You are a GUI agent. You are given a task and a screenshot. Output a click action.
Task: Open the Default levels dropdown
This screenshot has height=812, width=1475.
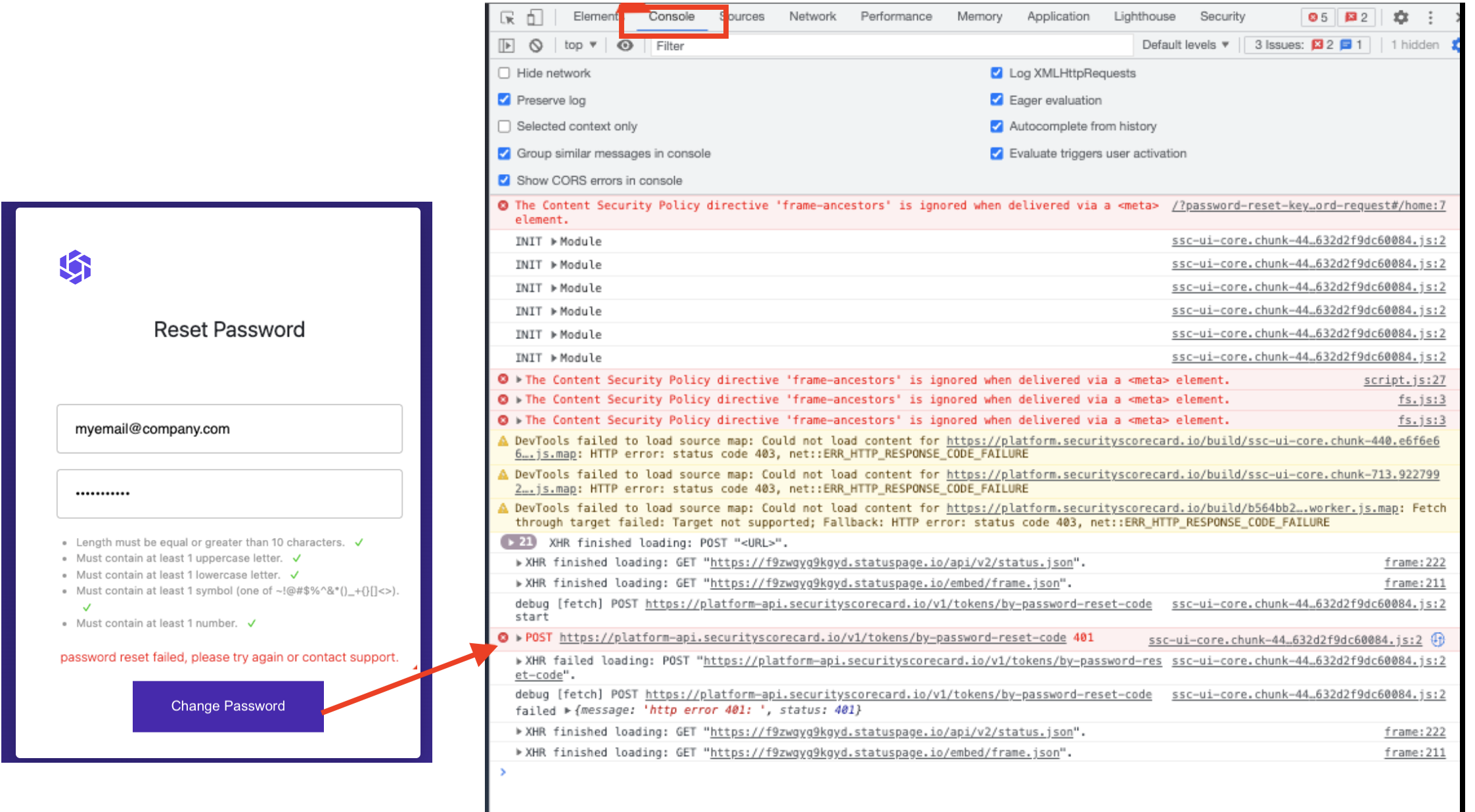click(x=1185, y=45)
